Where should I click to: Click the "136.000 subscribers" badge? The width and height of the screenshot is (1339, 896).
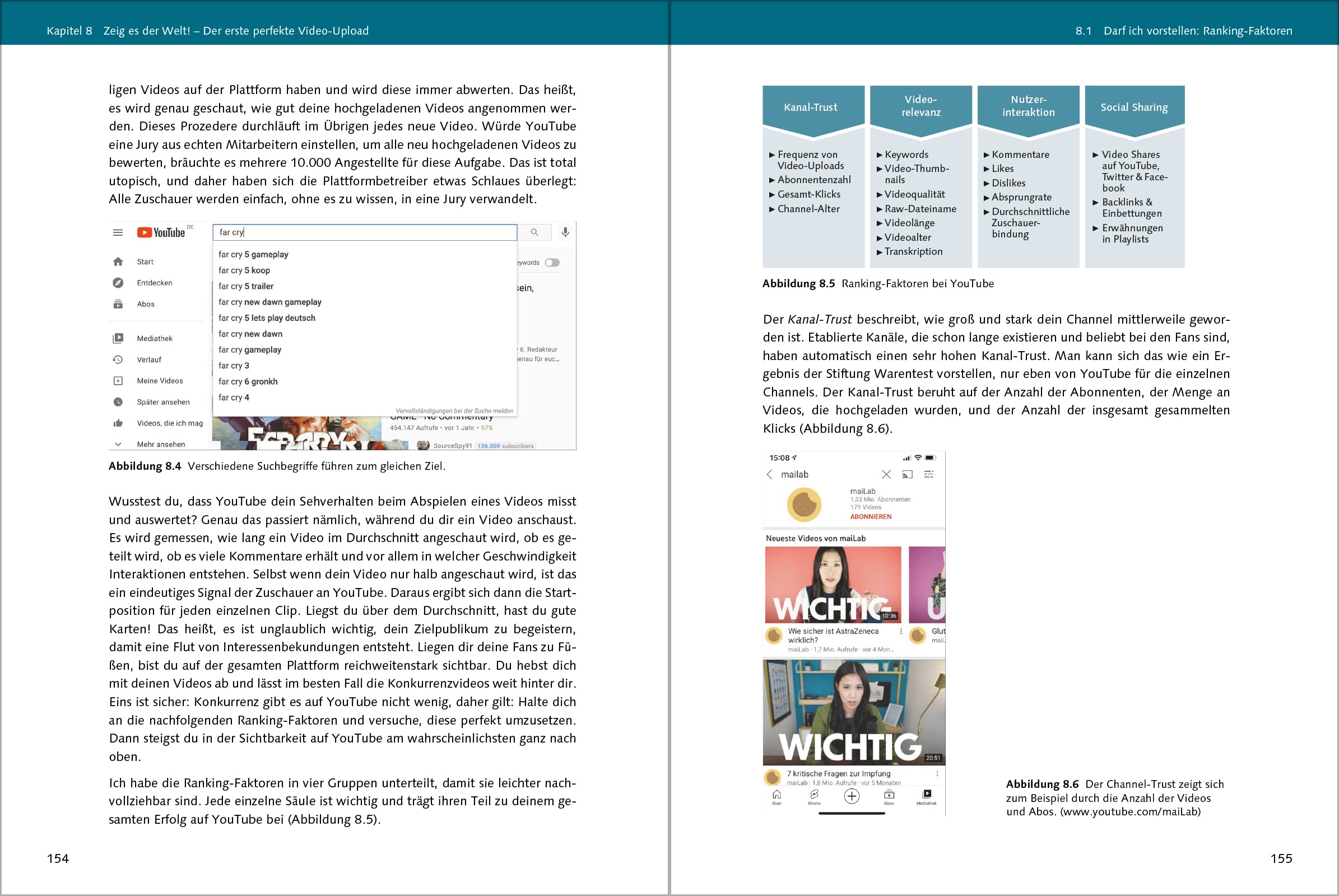(505, 446)
